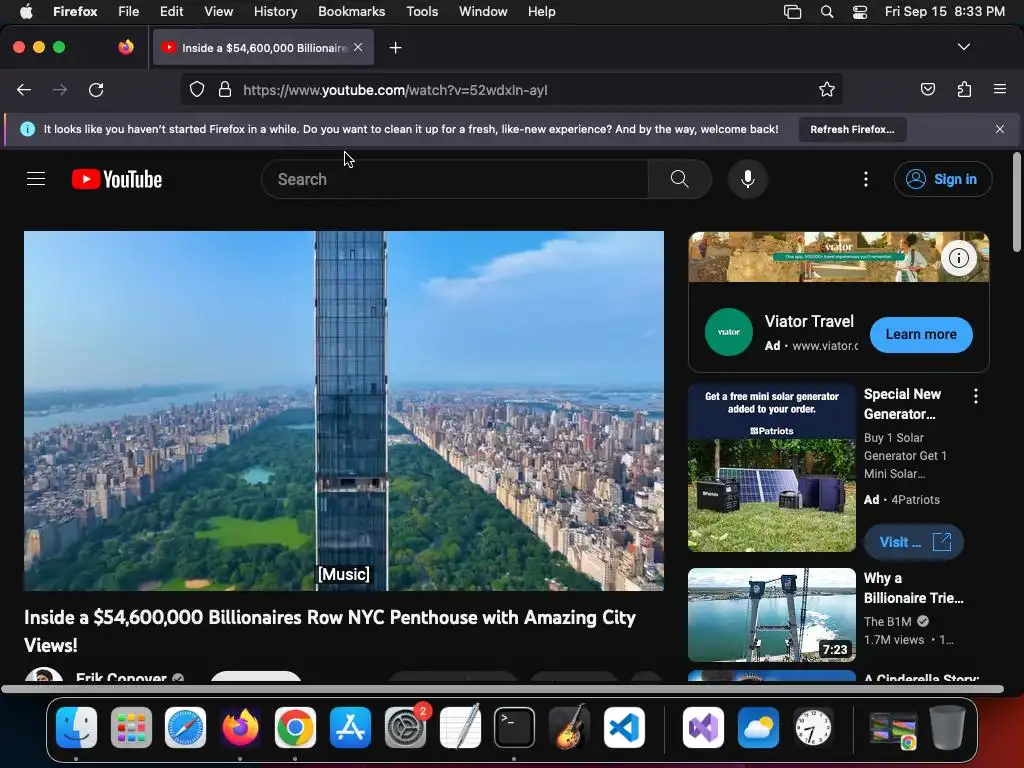Launch Safari from the Dock

coord(185,728)
